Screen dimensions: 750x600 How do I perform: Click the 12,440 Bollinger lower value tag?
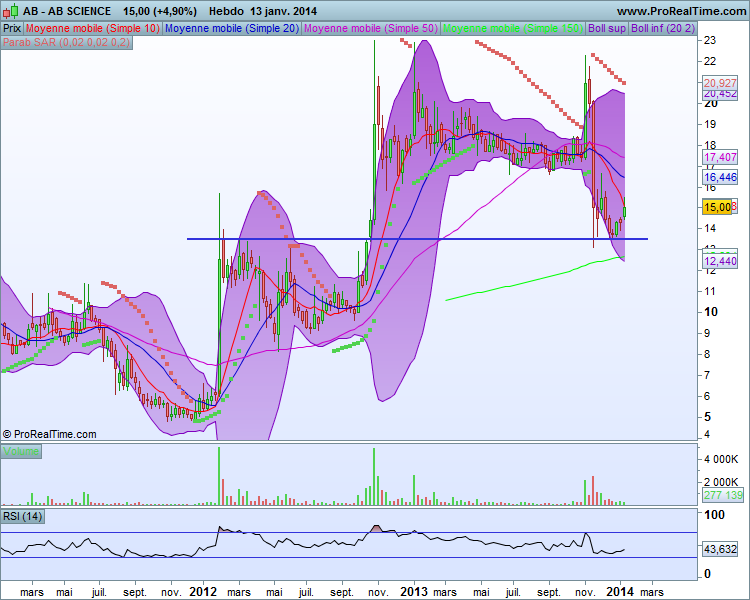[720, 261]
